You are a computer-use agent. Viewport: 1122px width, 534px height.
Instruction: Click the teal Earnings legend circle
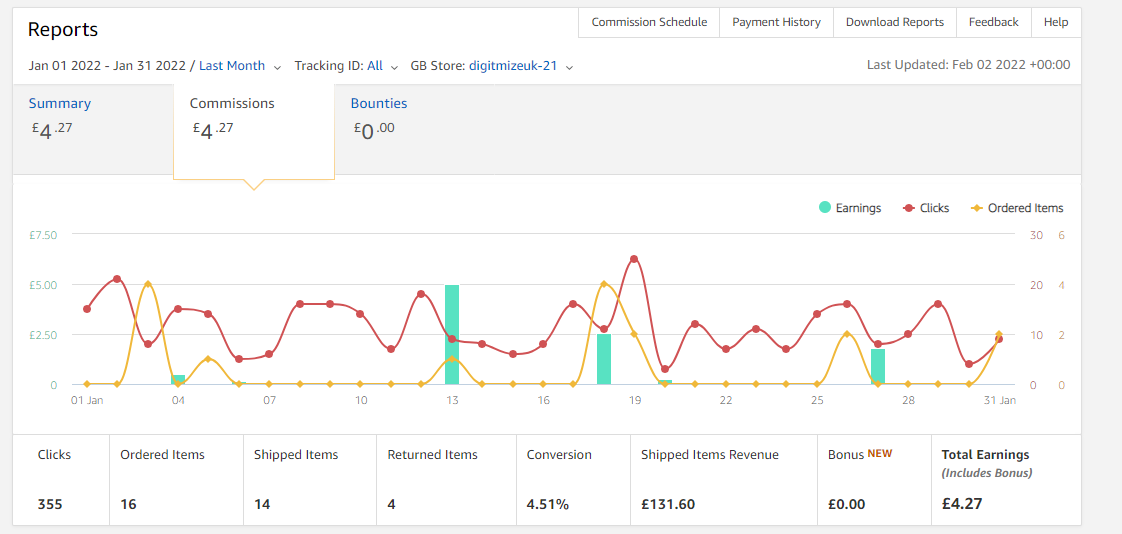tap(825, 208)
